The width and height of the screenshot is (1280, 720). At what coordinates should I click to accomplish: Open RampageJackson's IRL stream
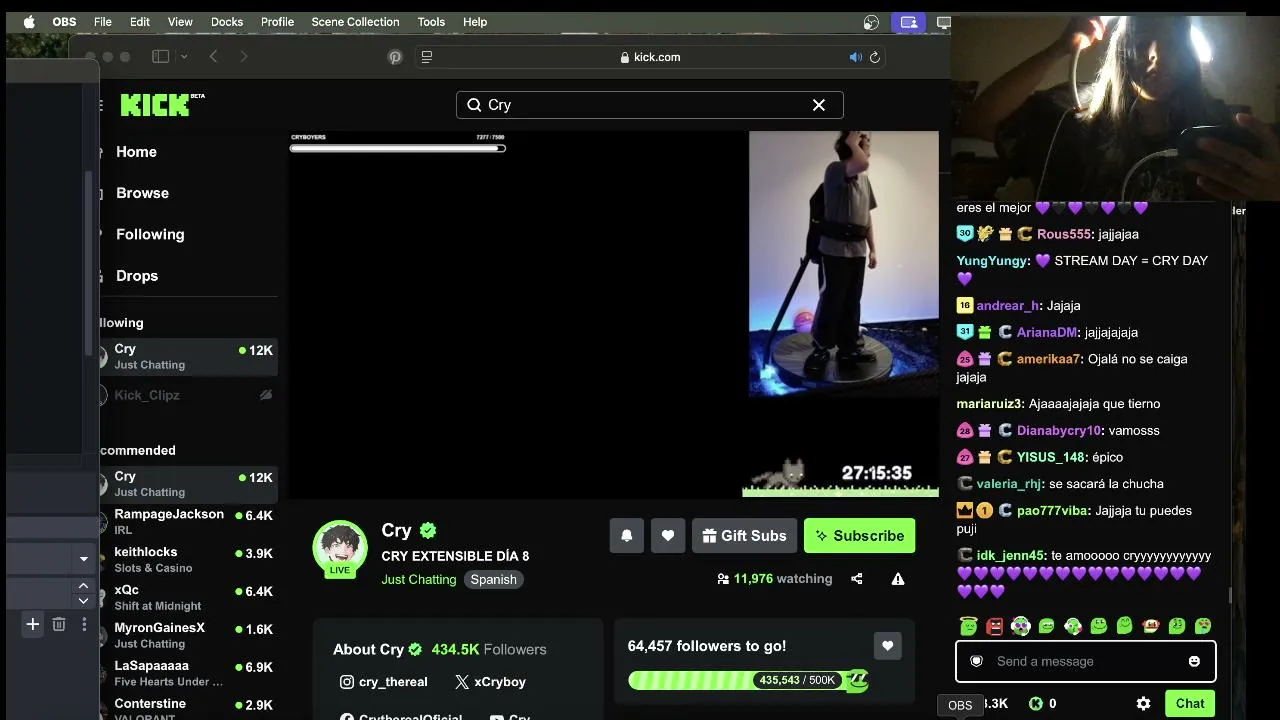pyautogui.click(x=189, y=522)
